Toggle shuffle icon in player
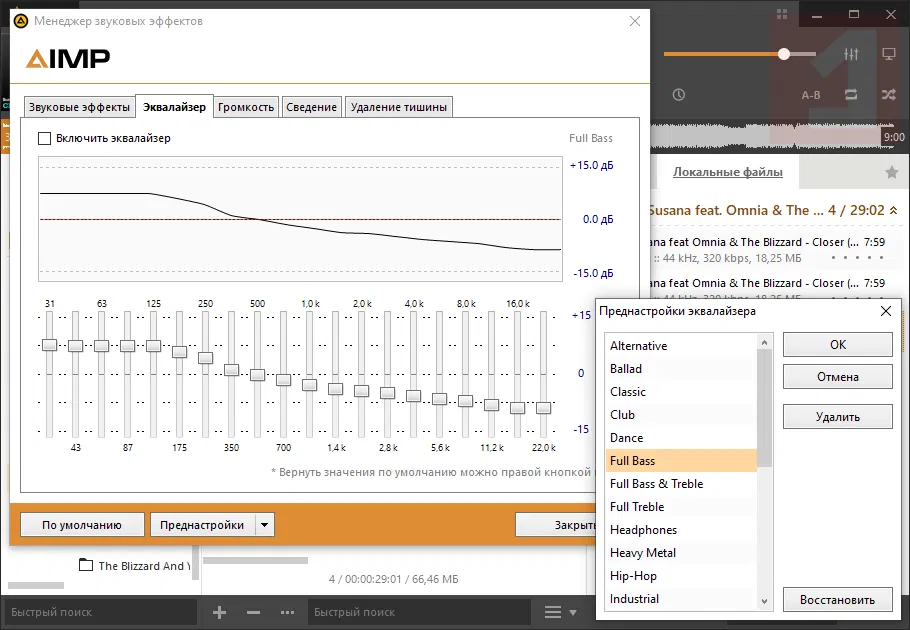Viewport: 910px width, 630px height. click(889, 95)
